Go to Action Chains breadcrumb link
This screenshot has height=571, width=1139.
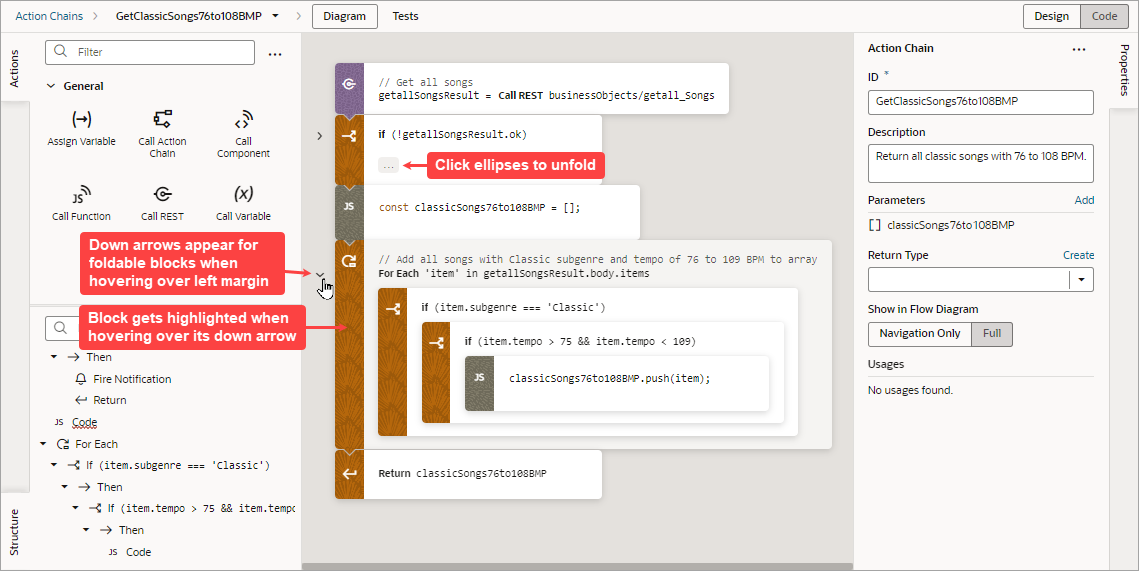click(49, 16)
